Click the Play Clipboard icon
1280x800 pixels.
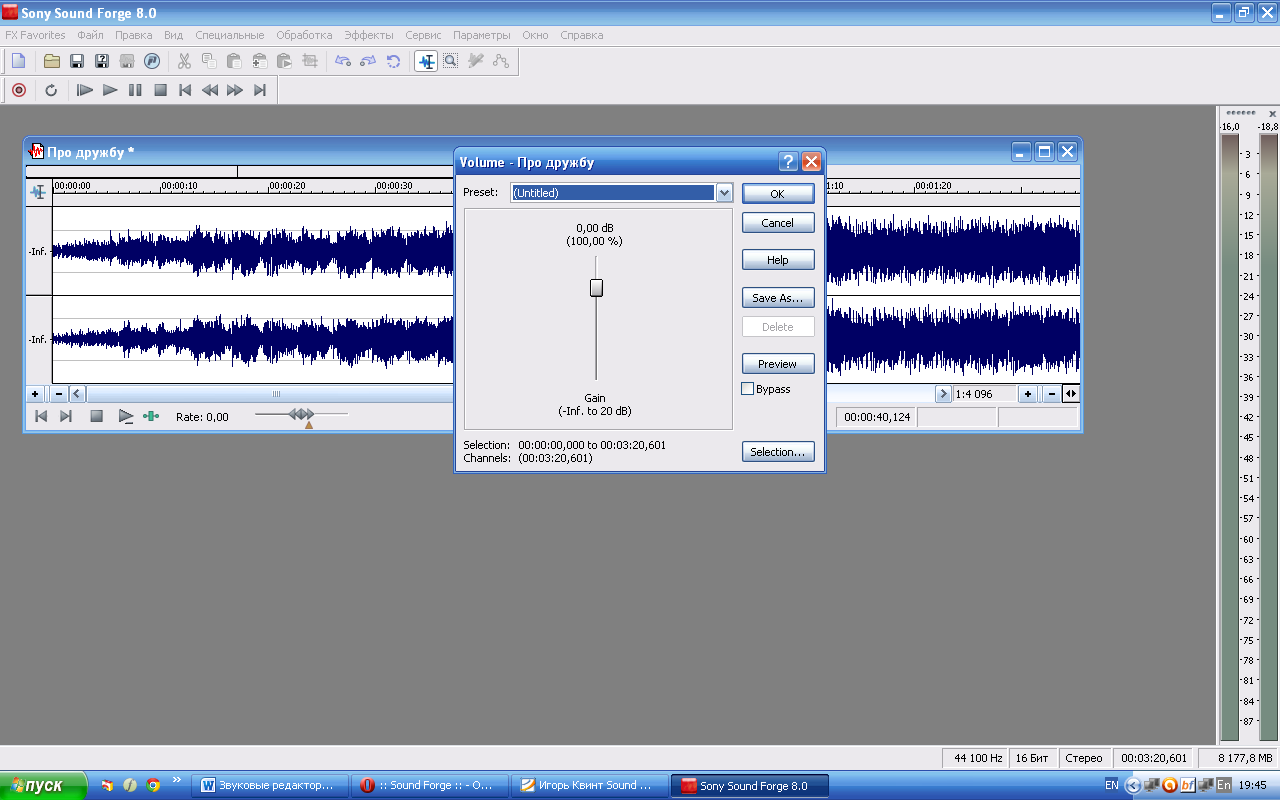coord(284,61)
